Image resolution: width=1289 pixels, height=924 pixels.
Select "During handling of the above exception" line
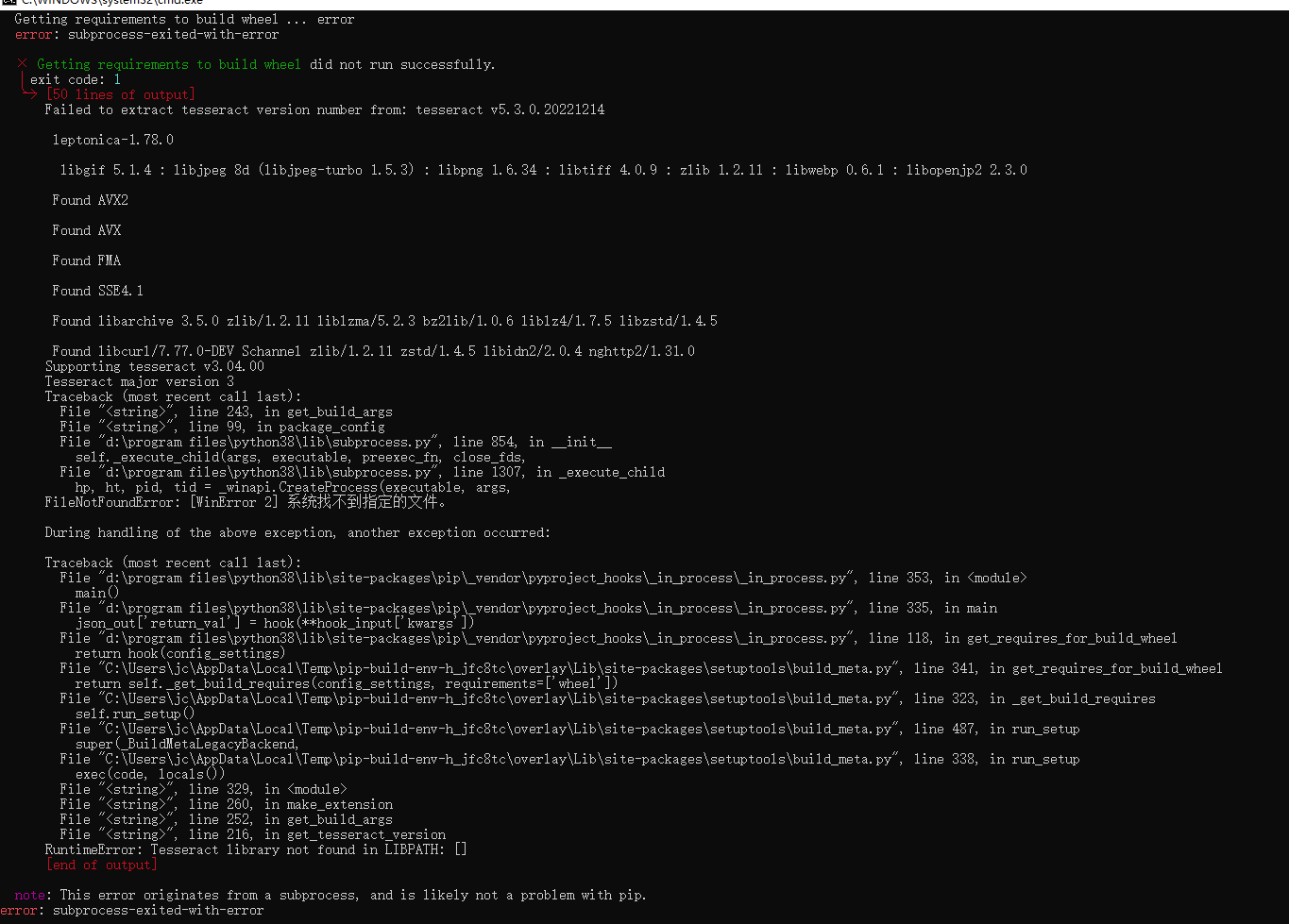click(297, 532)
